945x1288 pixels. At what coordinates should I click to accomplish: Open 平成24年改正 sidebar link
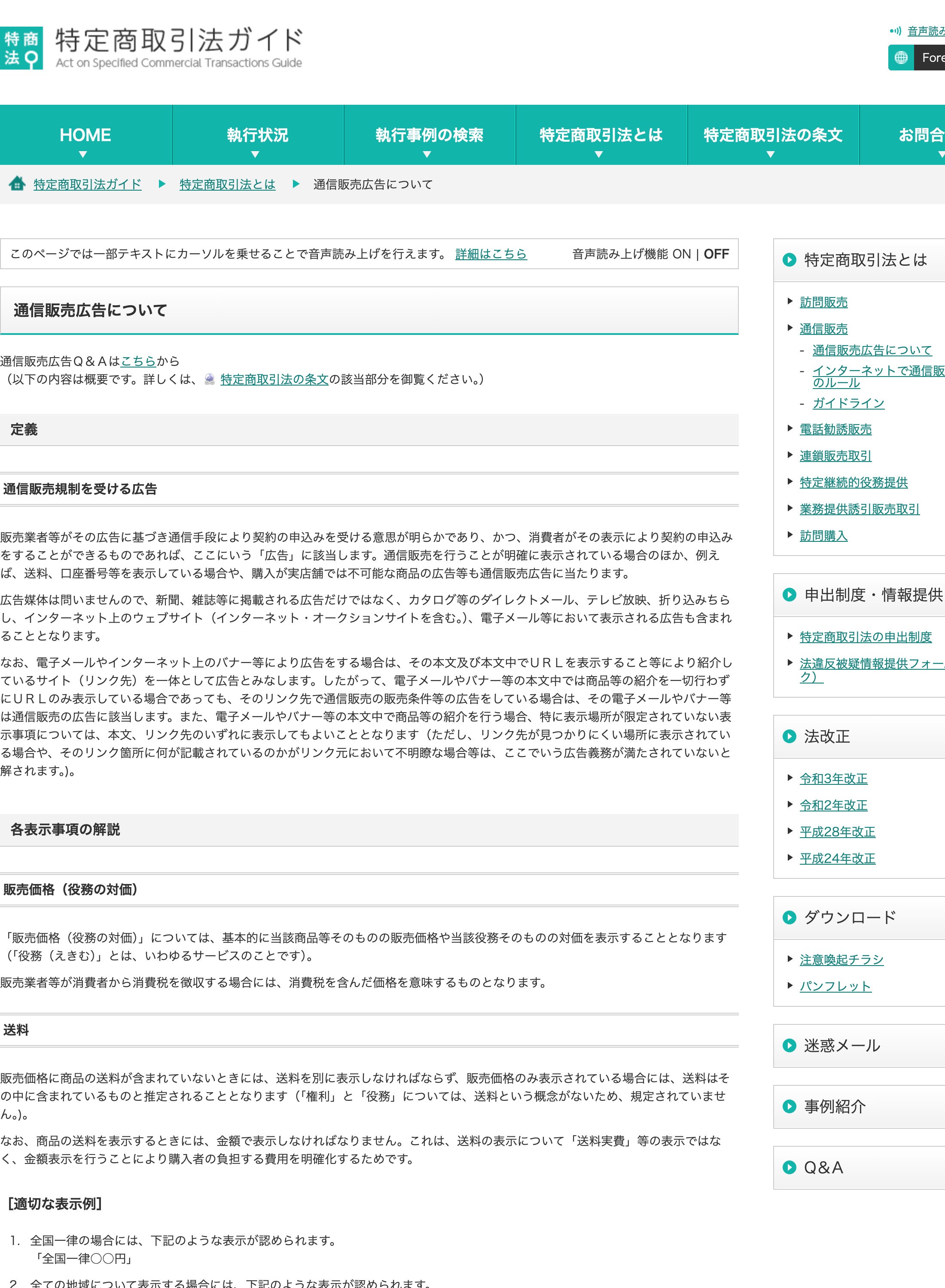838,858
